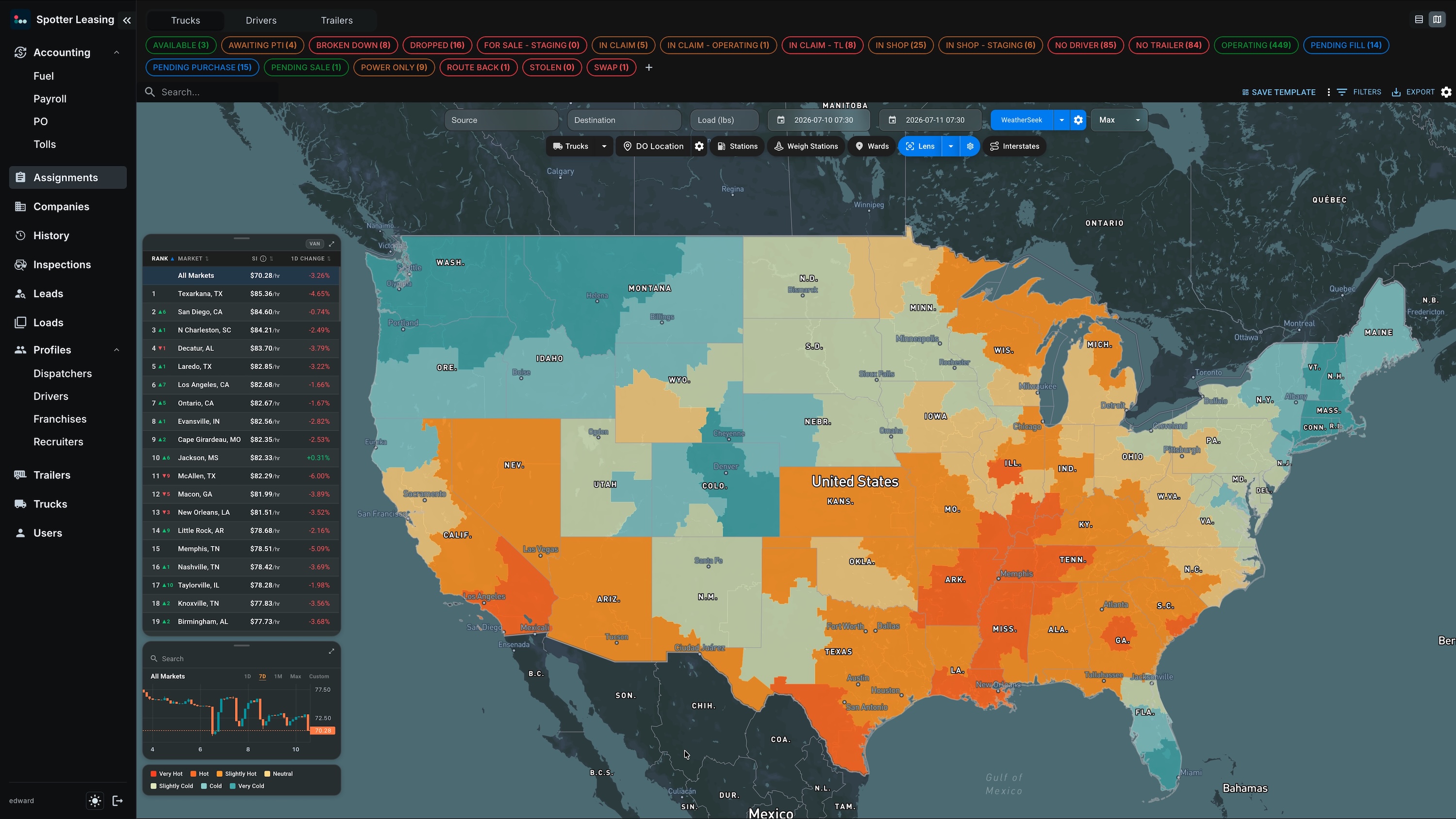This screenshot has height=819, width=1456.
Task: Open the Max dropdown selector
Action: [1119, 120]
